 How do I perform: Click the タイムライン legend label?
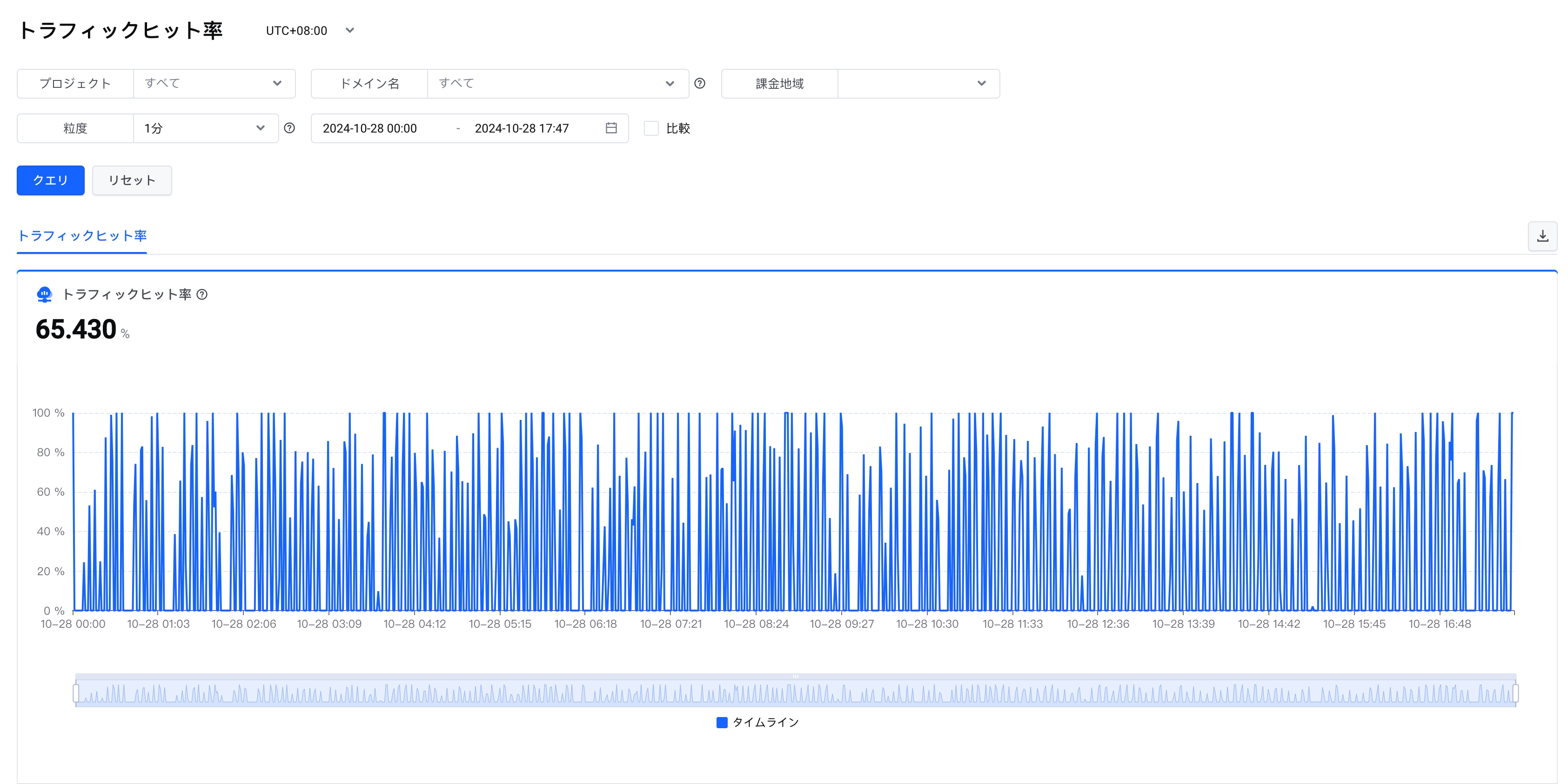(766, 722)
